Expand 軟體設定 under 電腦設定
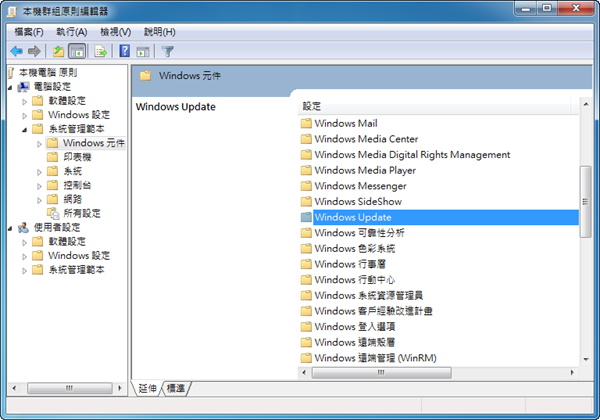 [24, 102]
